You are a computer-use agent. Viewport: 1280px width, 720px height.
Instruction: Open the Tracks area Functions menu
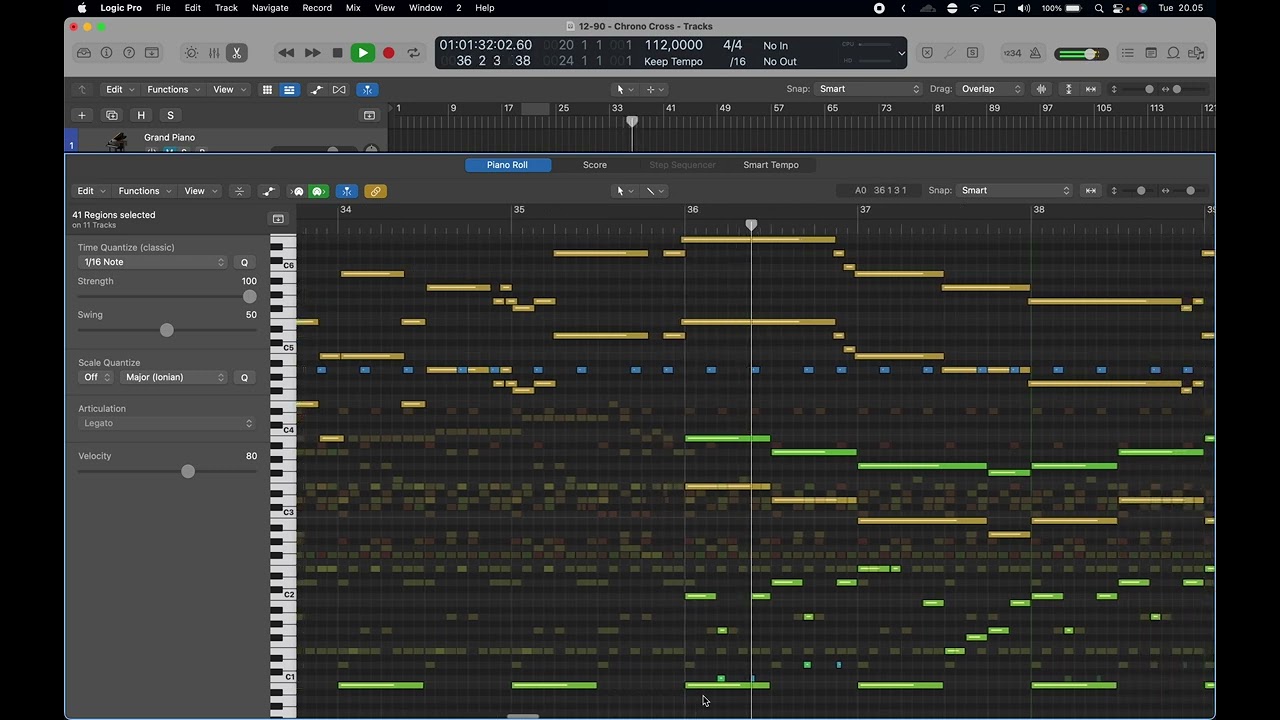(x=173, y=89)
